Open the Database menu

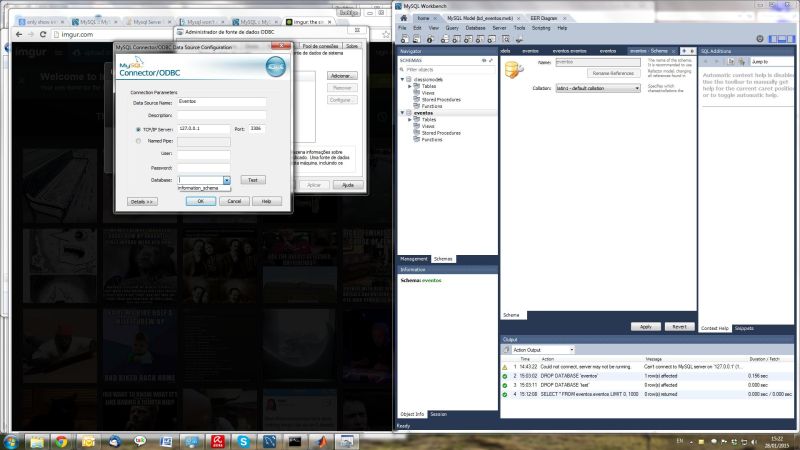(x=475, y=28)
